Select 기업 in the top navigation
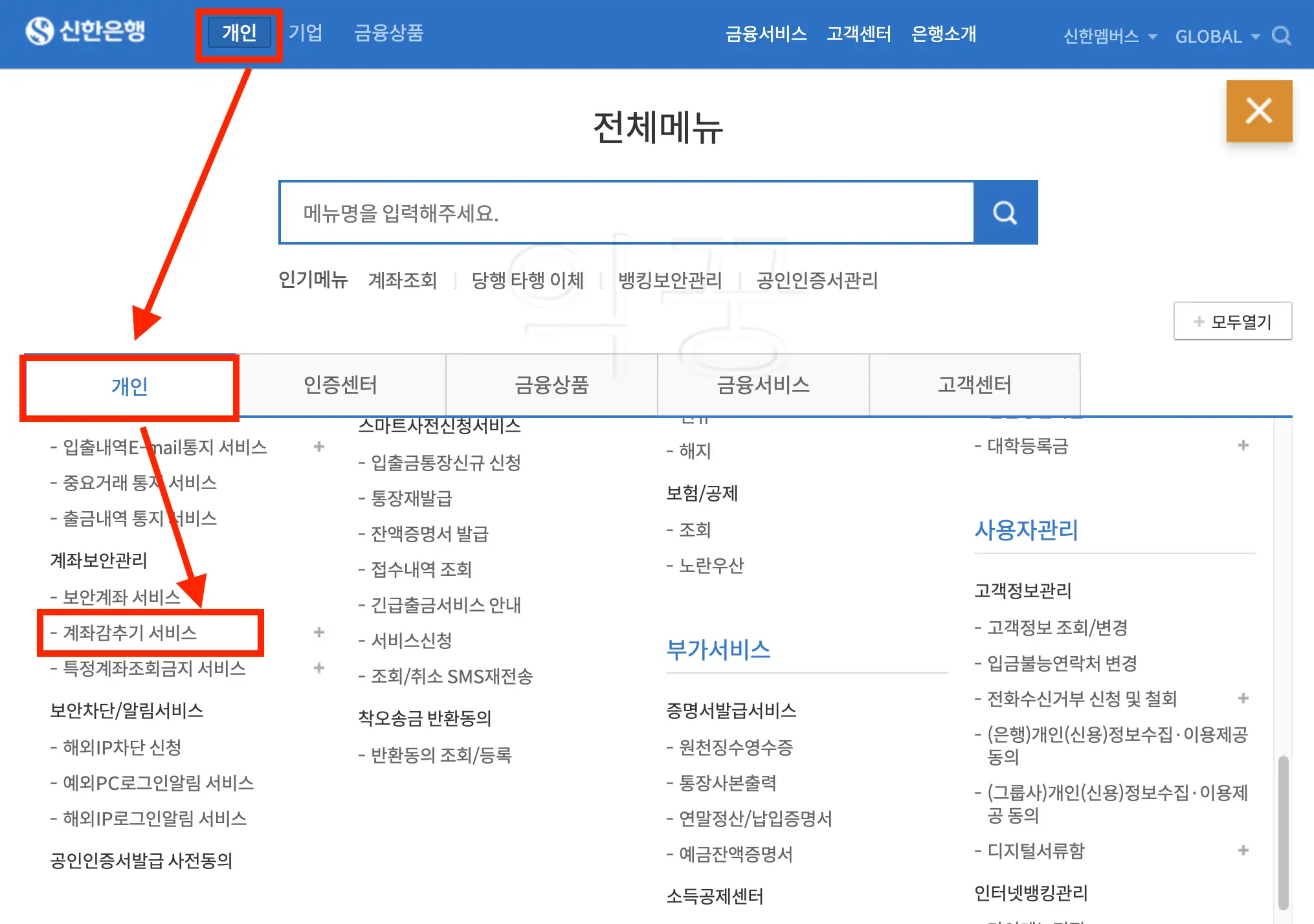Viewport: 1314px width, 924px height. pyautogui.click(x=306, y=32)
